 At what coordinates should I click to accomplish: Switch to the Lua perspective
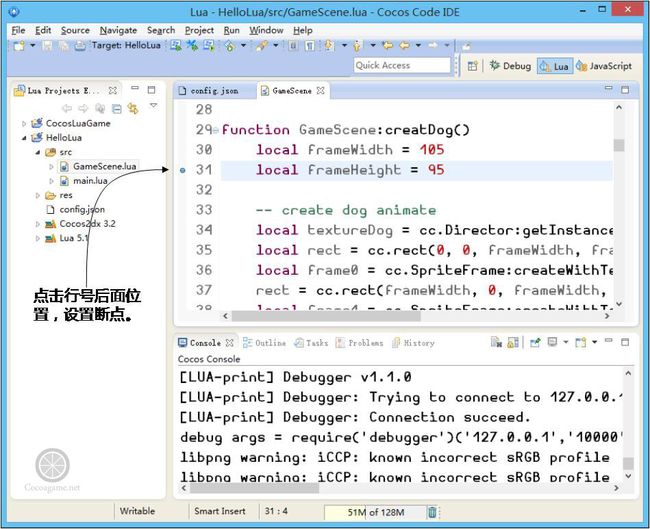tap(555, 66)
